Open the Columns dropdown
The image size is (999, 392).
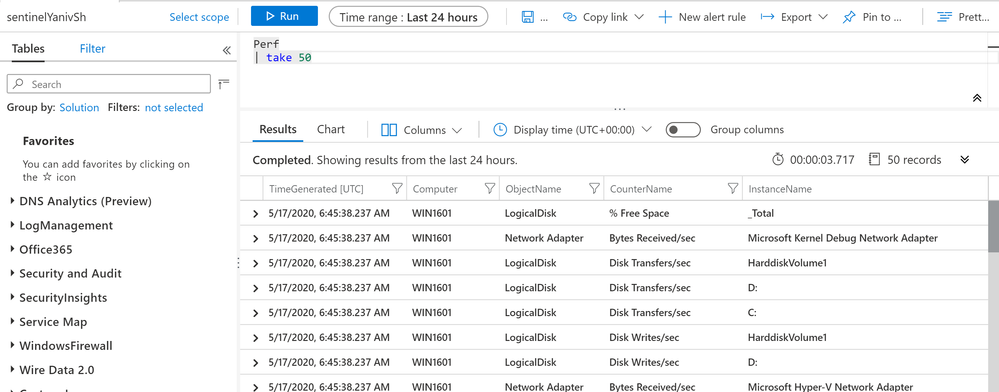click(x=421, y=130)
